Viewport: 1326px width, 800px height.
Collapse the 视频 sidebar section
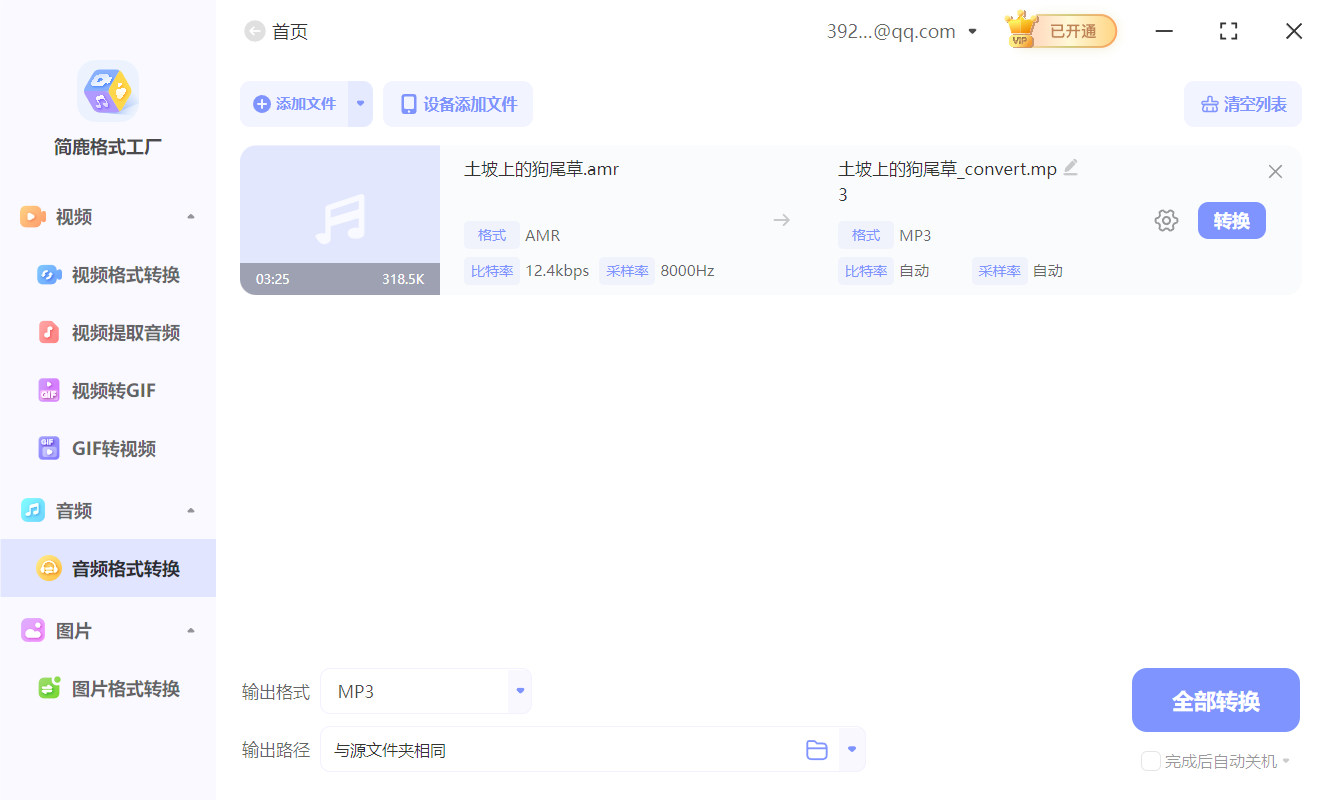[190, 214]
